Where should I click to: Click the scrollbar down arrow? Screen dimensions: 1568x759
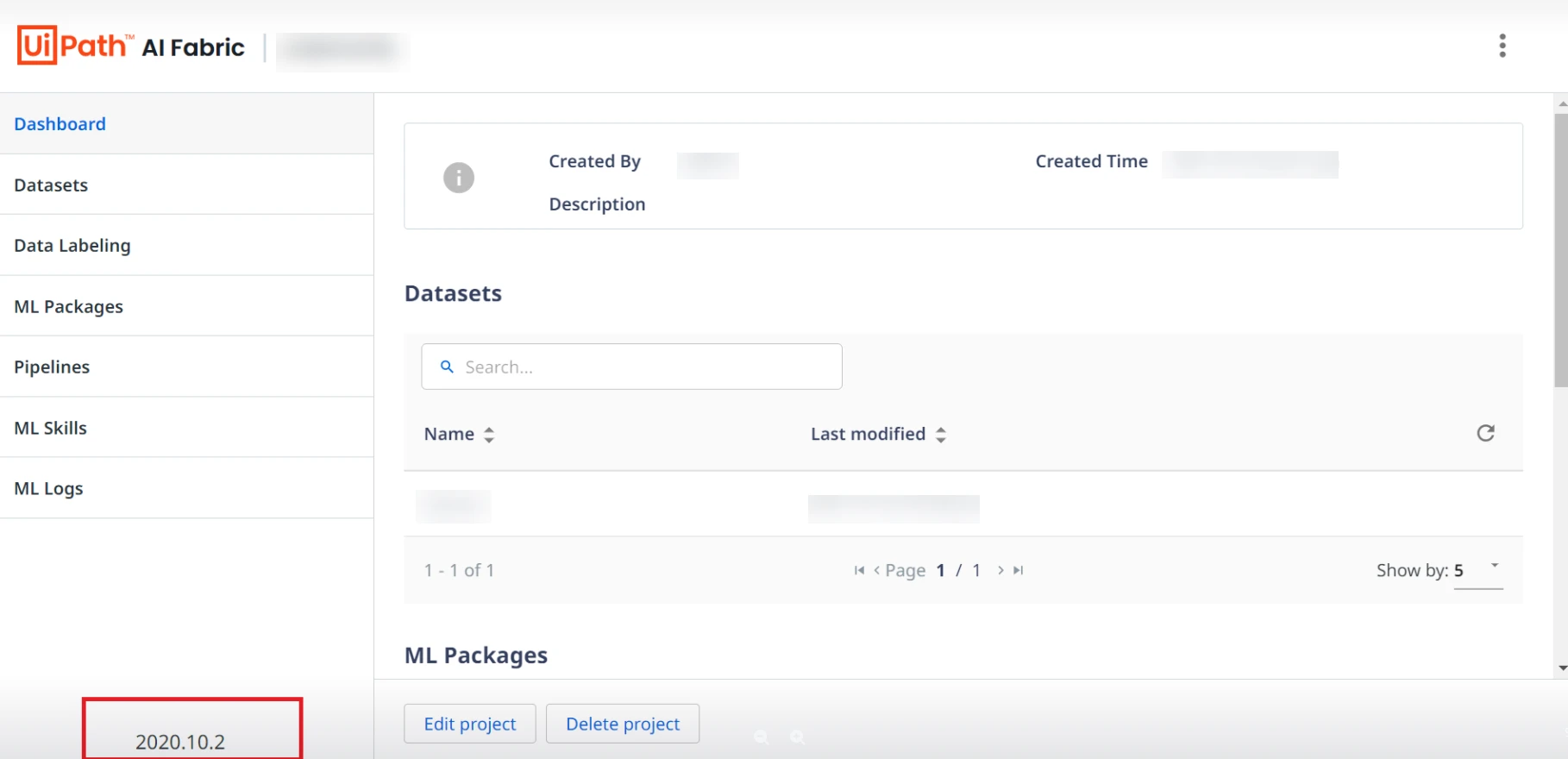(1562, 668)
